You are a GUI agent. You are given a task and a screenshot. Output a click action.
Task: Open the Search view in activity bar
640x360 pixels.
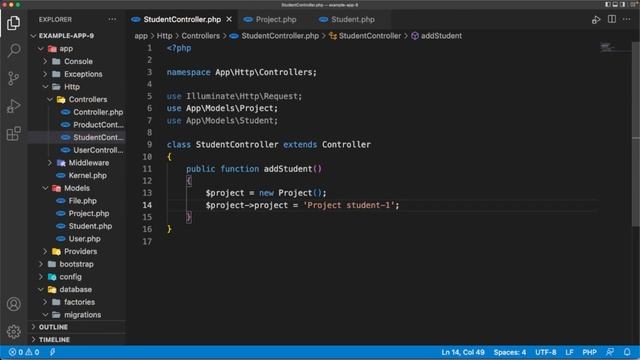pyautogui.click(x=13, y=50)
